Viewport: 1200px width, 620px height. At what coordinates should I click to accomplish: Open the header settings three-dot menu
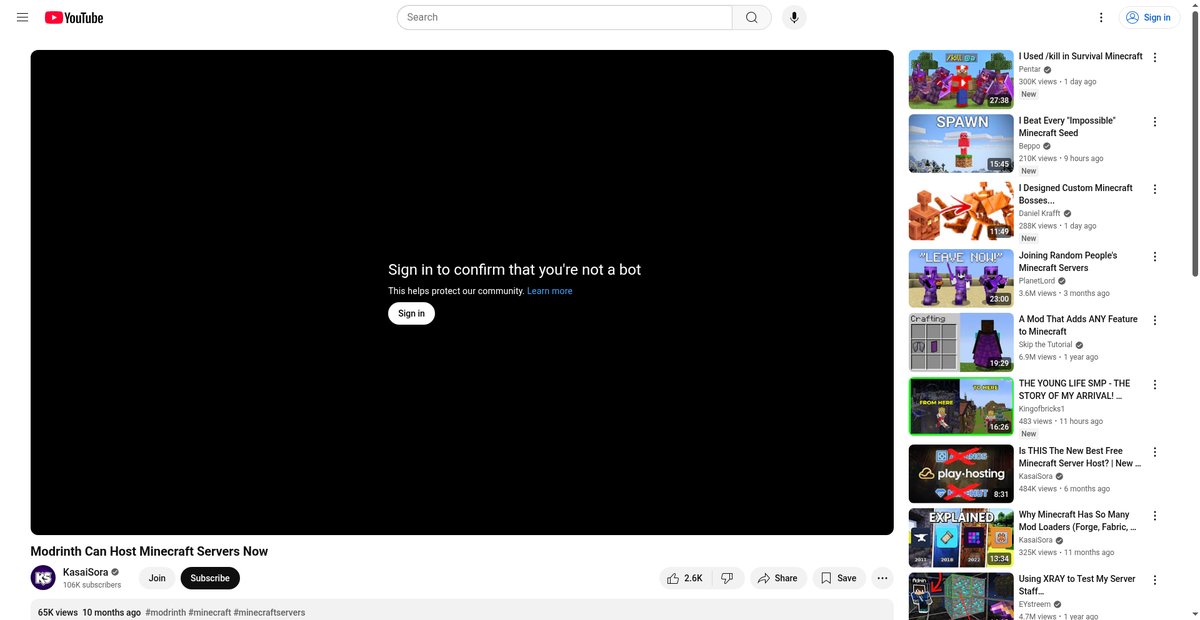(x=1101, y=17)
